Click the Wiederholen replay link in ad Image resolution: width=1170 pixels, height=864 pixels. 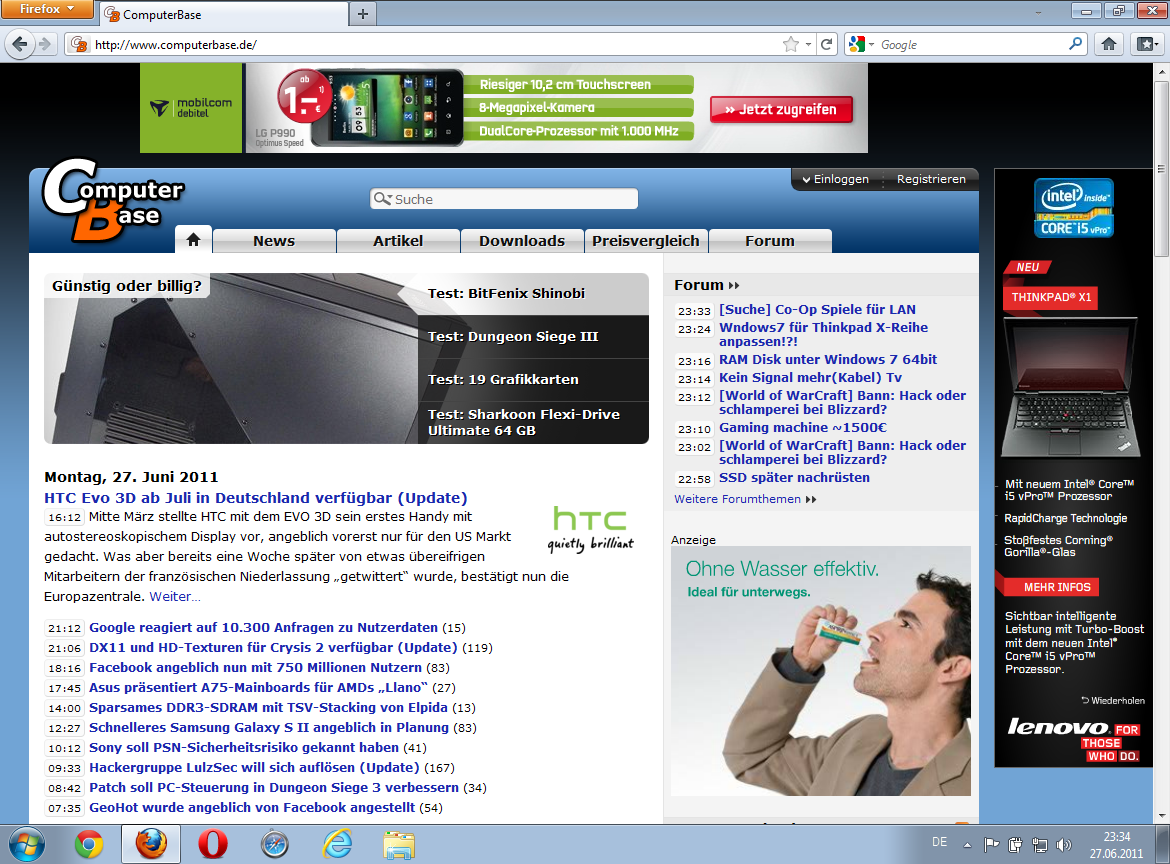[x=1113, y=701]
